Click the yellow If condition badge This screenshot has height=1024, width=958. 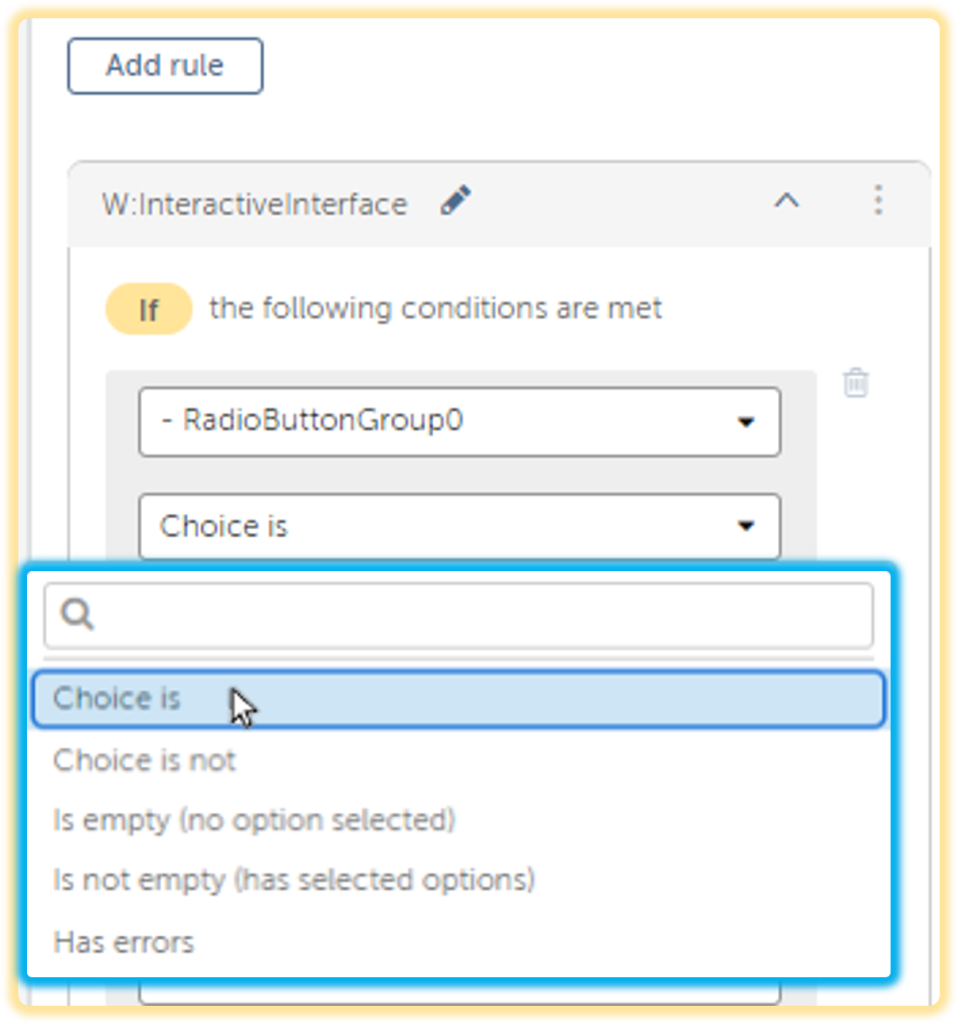point(149,309)
